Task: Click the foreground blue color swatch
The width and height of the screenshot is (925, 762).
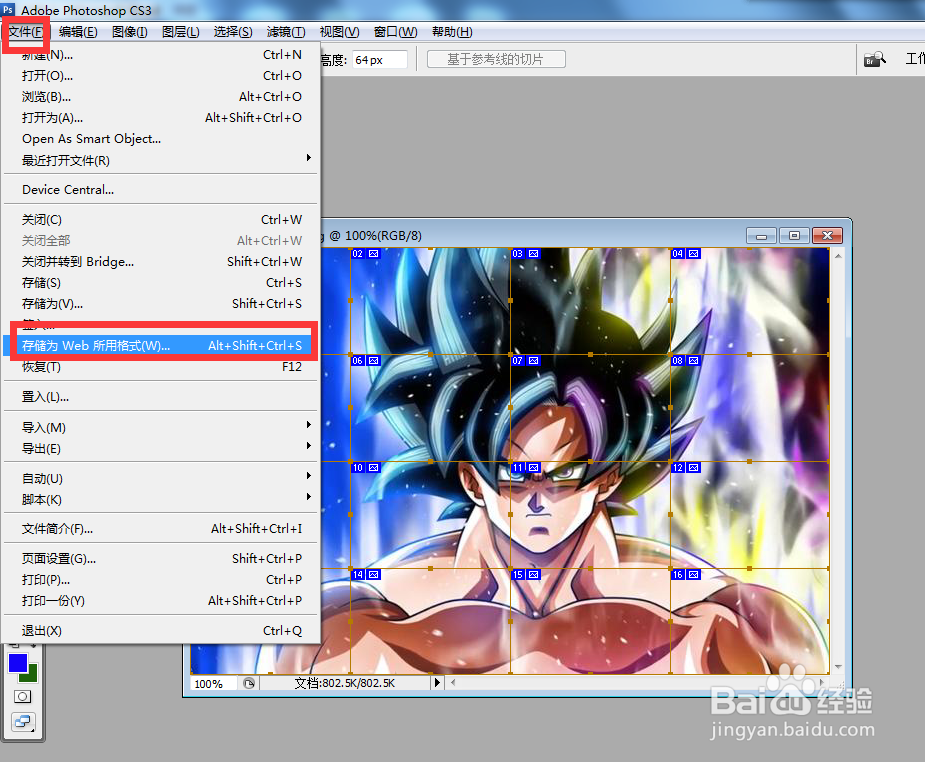Action: click(x=18, y=663)
